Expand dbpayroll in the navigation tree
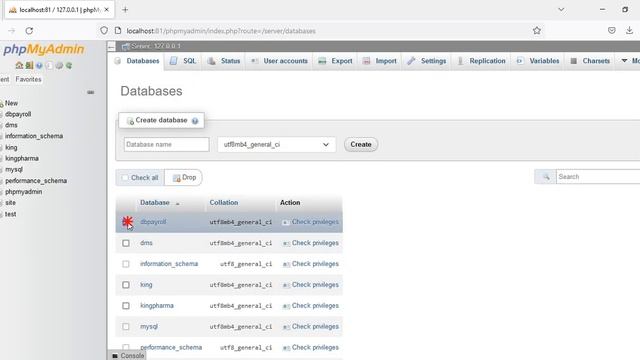The width and height of the screenshot is (640, 360). point(1,115)
